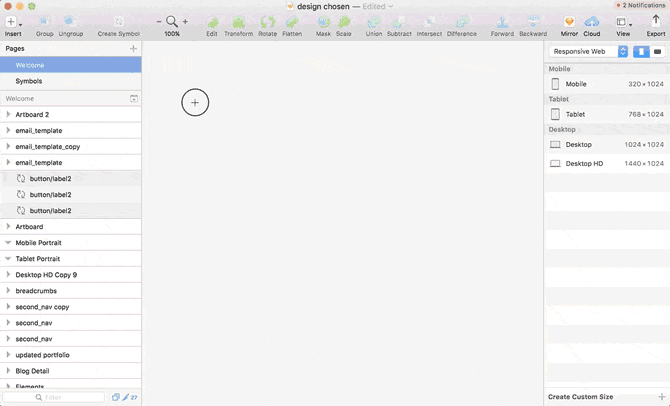Viewport: 670px width, 406px height.
Task: Collapse the pages list toggle beside Welcome
Action: pos(134,99)
